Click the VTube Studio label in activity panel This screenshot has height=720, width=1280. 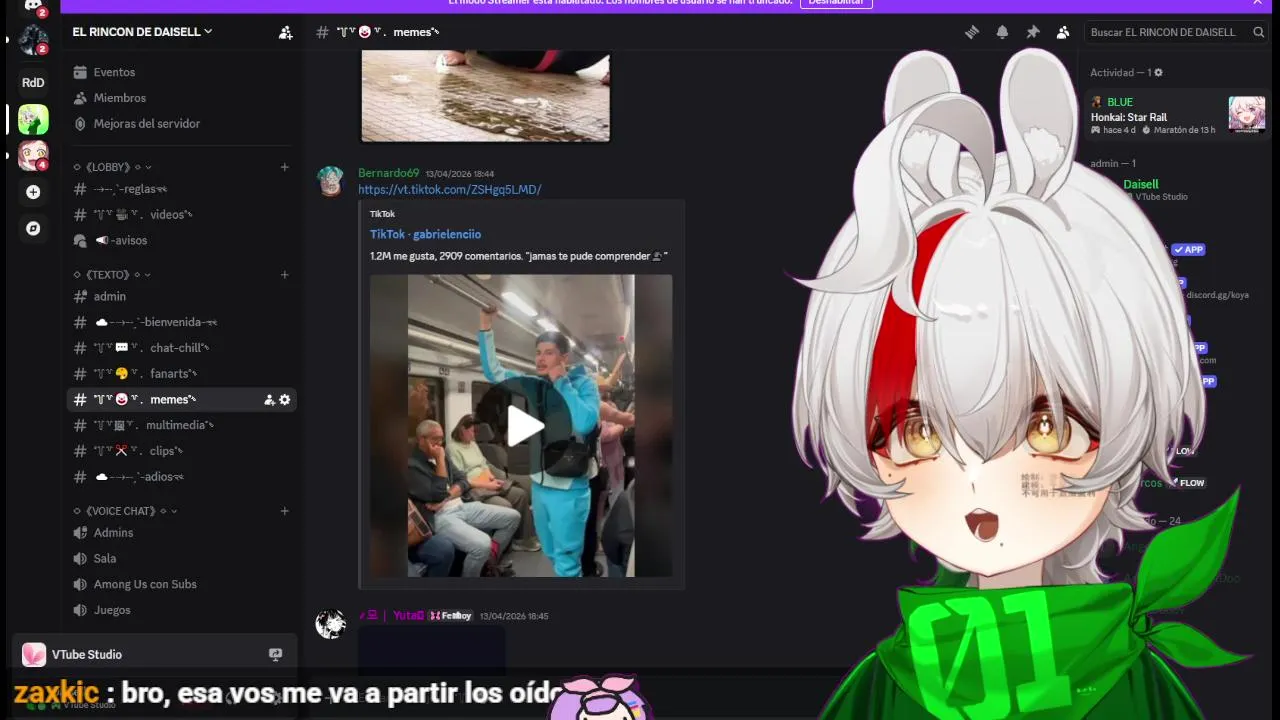point(1161,197)
